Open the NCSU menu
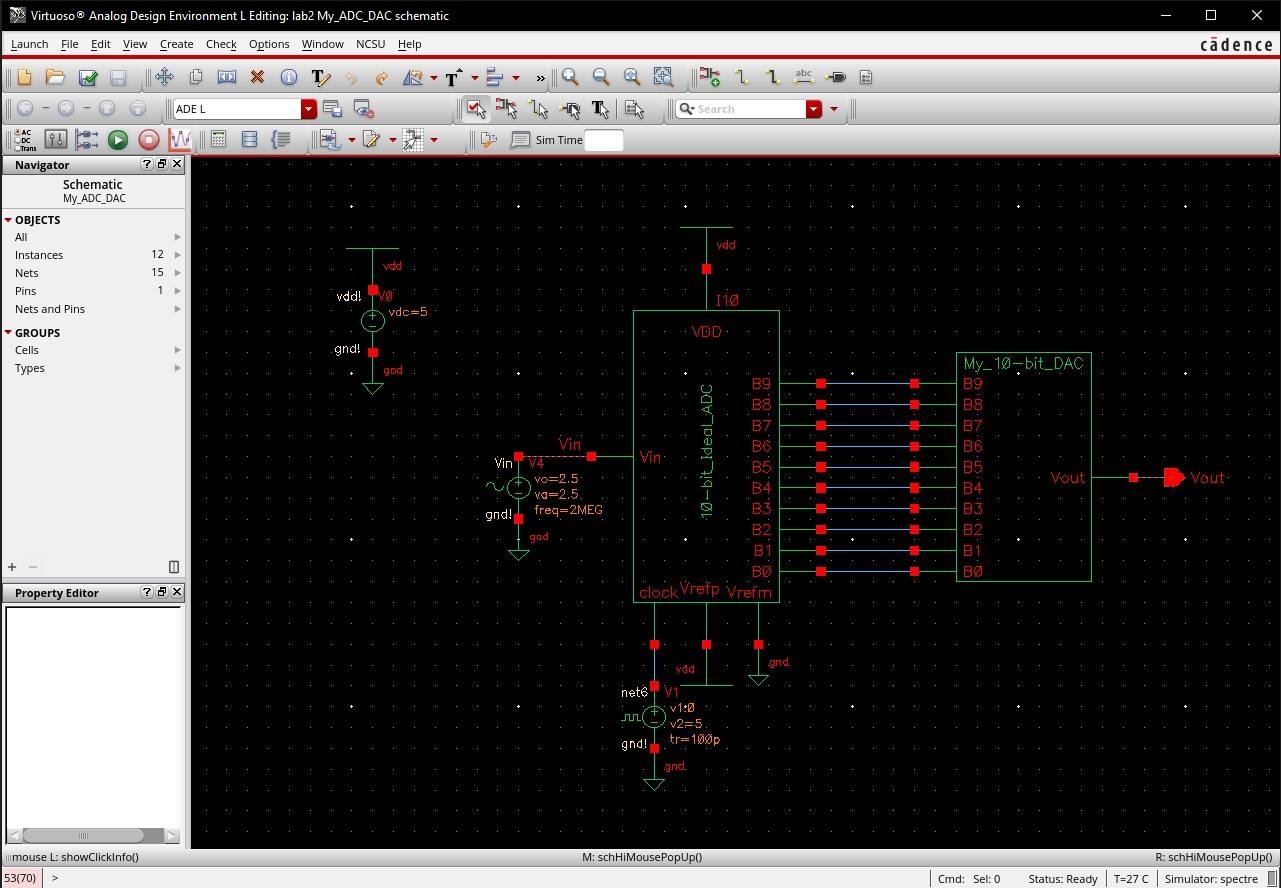This screenshot has width=1281, height=888. (x=370, y=44)
